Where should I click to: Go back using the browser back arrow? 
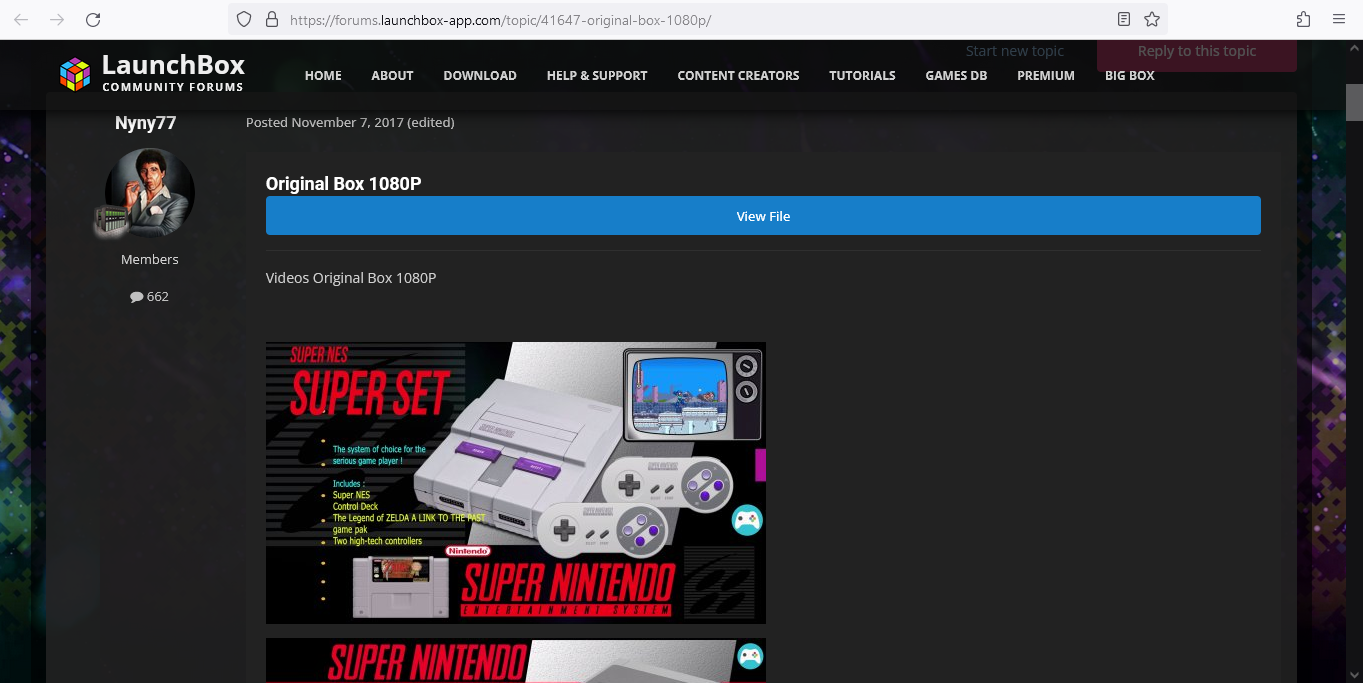pyautogui.click(x=21, y=20)
